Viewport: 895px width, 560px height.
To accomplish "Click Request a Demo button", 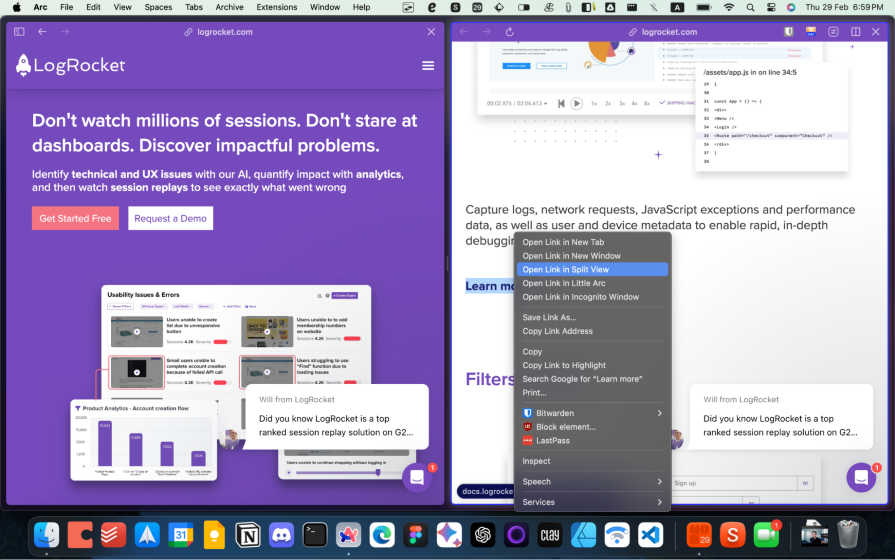I will tap(170, 218).
